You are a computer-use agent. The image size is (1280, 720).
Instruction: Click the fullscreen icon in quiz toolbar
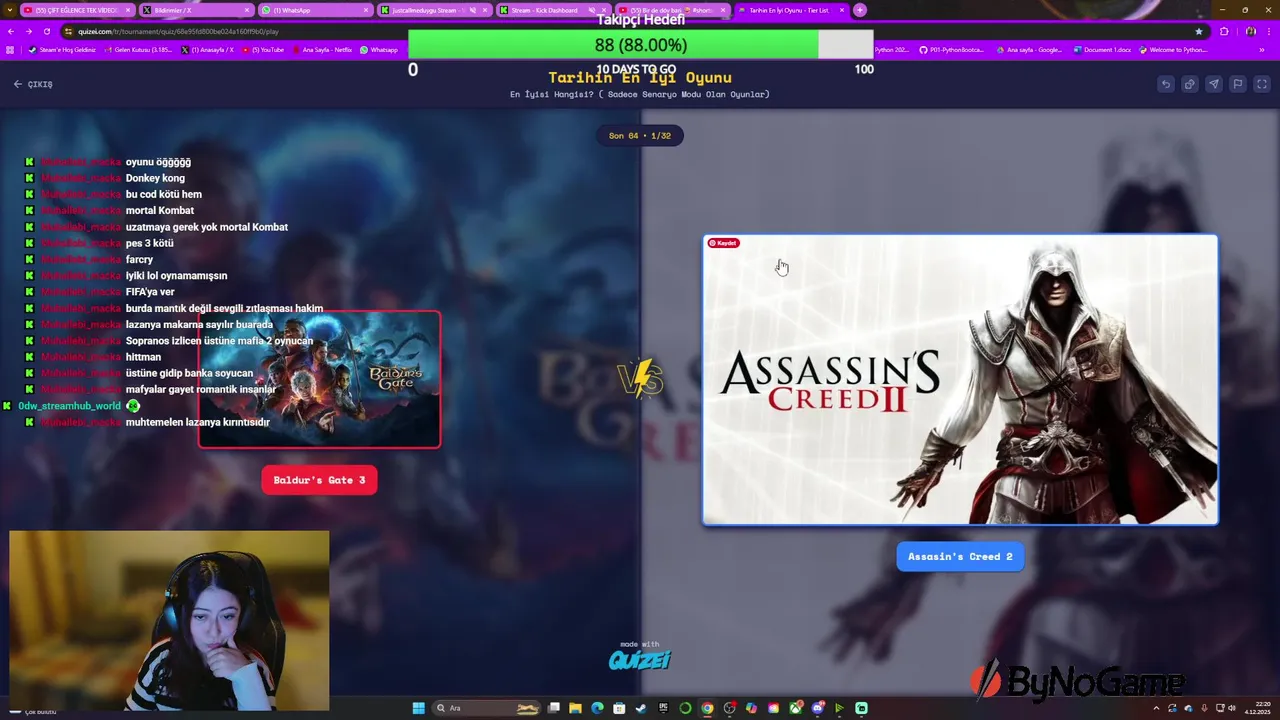coord(1261,84)
